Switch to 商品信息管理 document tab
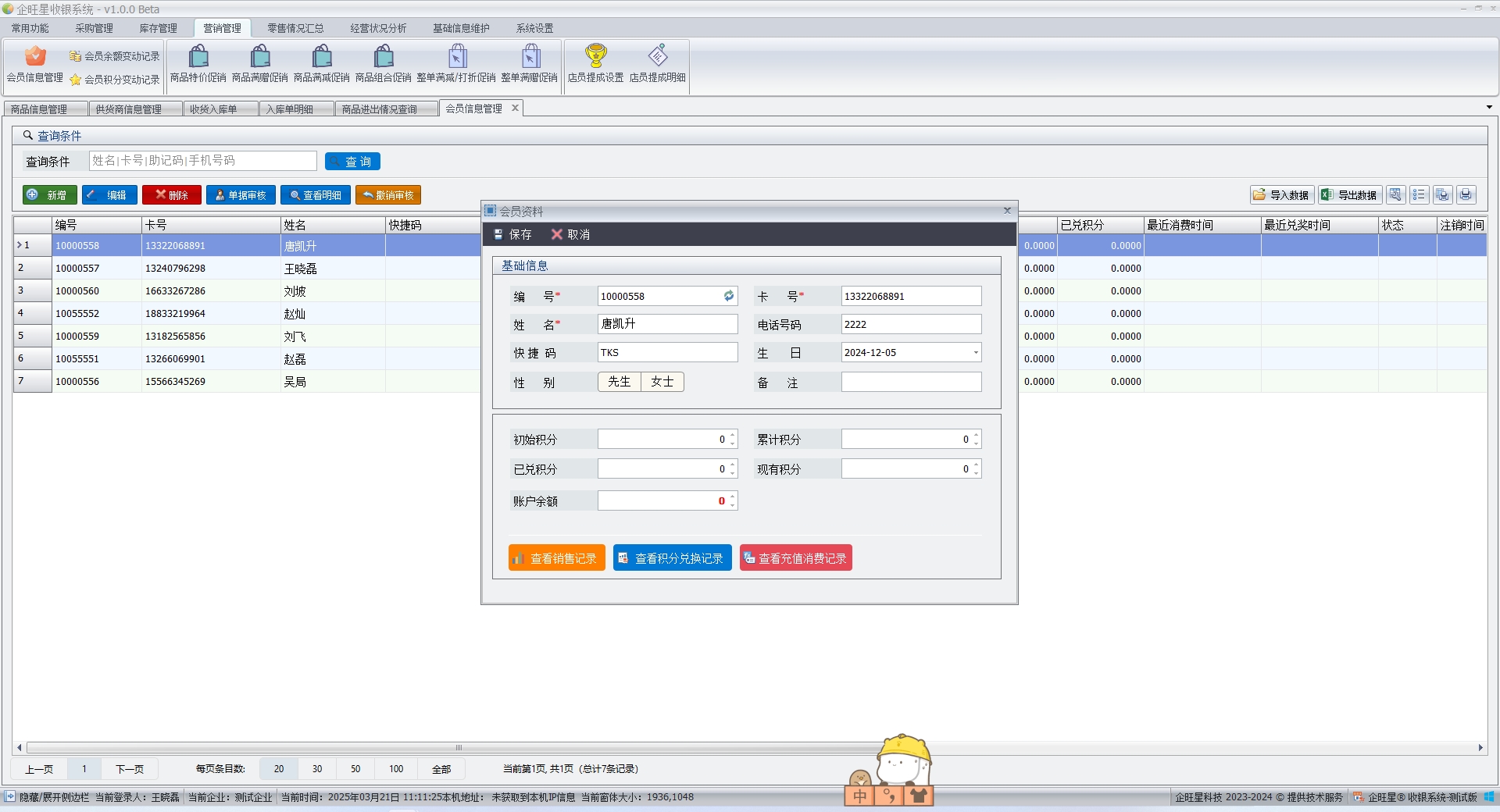 [39, 109]
